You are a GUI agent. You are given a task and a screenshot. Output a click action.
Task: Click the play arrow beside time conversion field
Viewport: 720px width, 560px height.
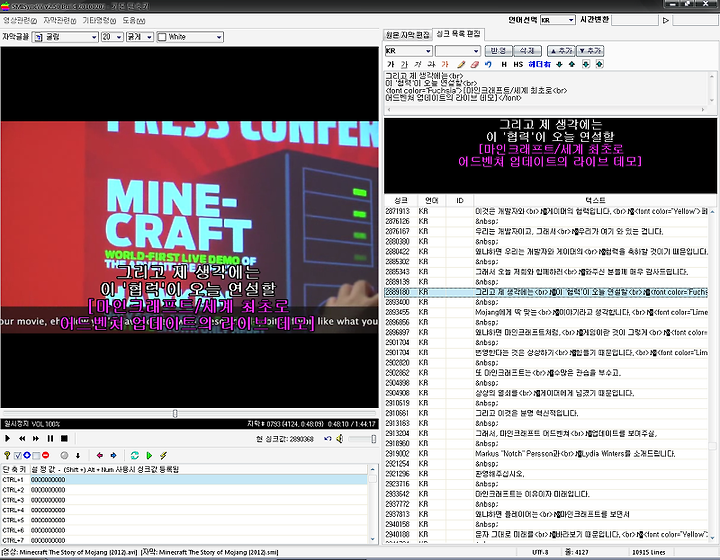pos(666,20)
